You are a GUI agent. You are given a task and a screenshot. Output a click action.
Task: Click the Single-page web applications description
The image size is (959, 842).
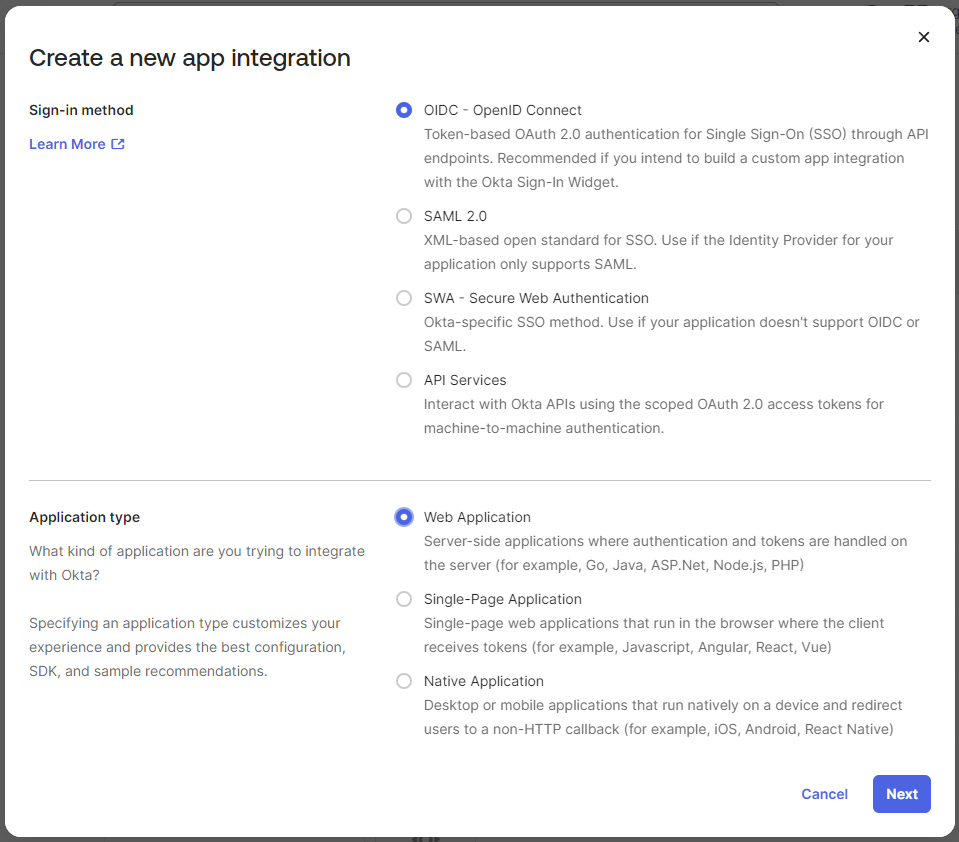click(653, 635)
